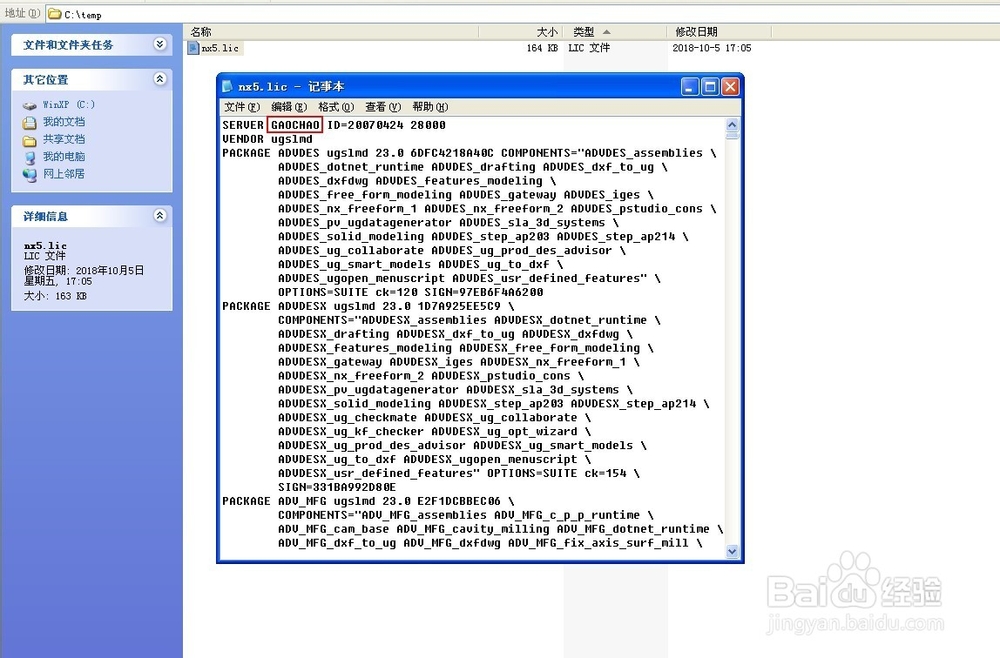
Task: Collapse the 详细信息 panel
Action: coord(160,216)
